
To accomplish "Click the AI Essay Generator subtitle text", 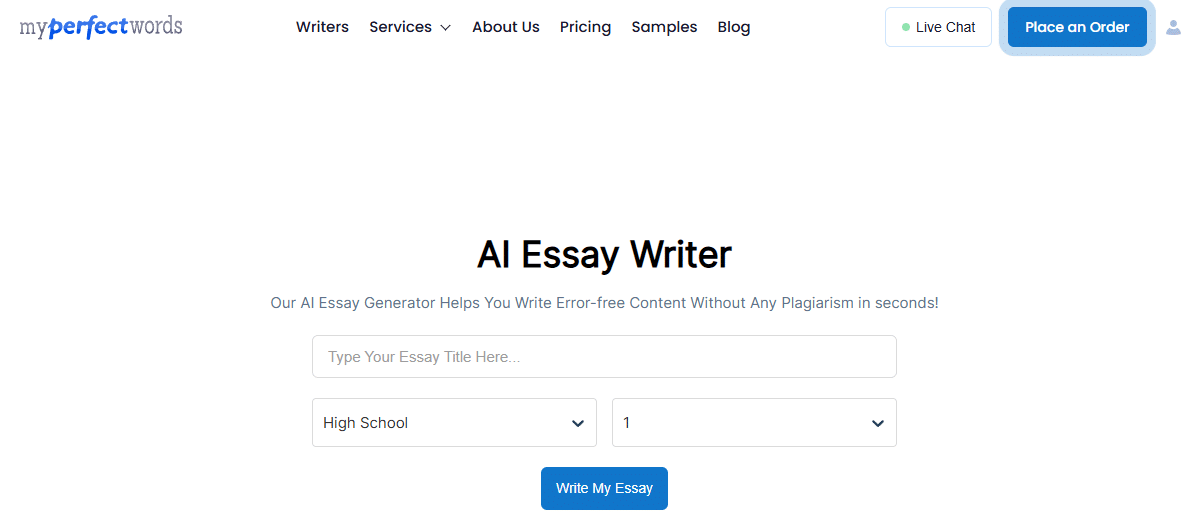I will [x=604, y=302].
